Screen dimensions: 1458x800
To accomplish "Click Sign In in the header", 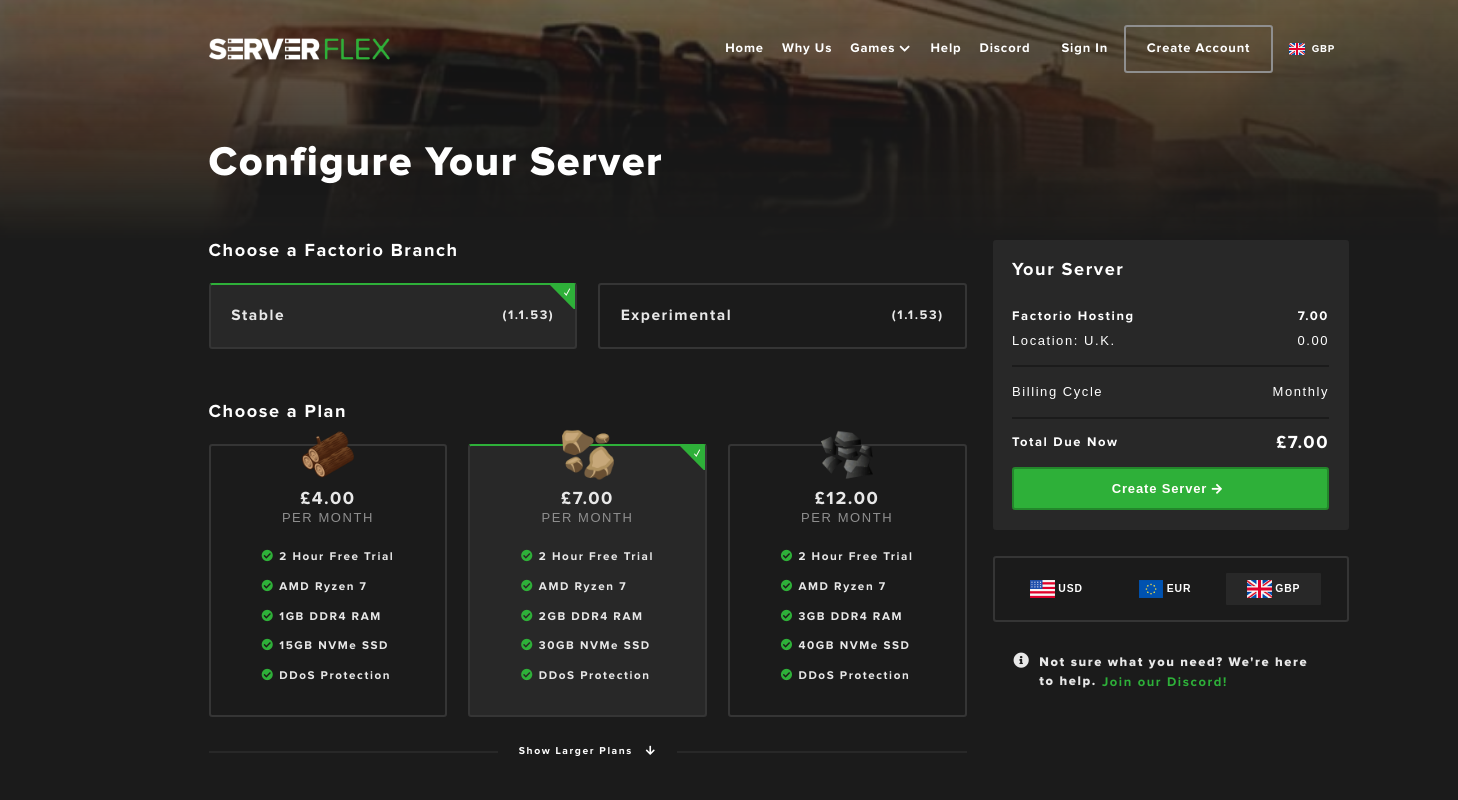I will (x=1084, y=48).
